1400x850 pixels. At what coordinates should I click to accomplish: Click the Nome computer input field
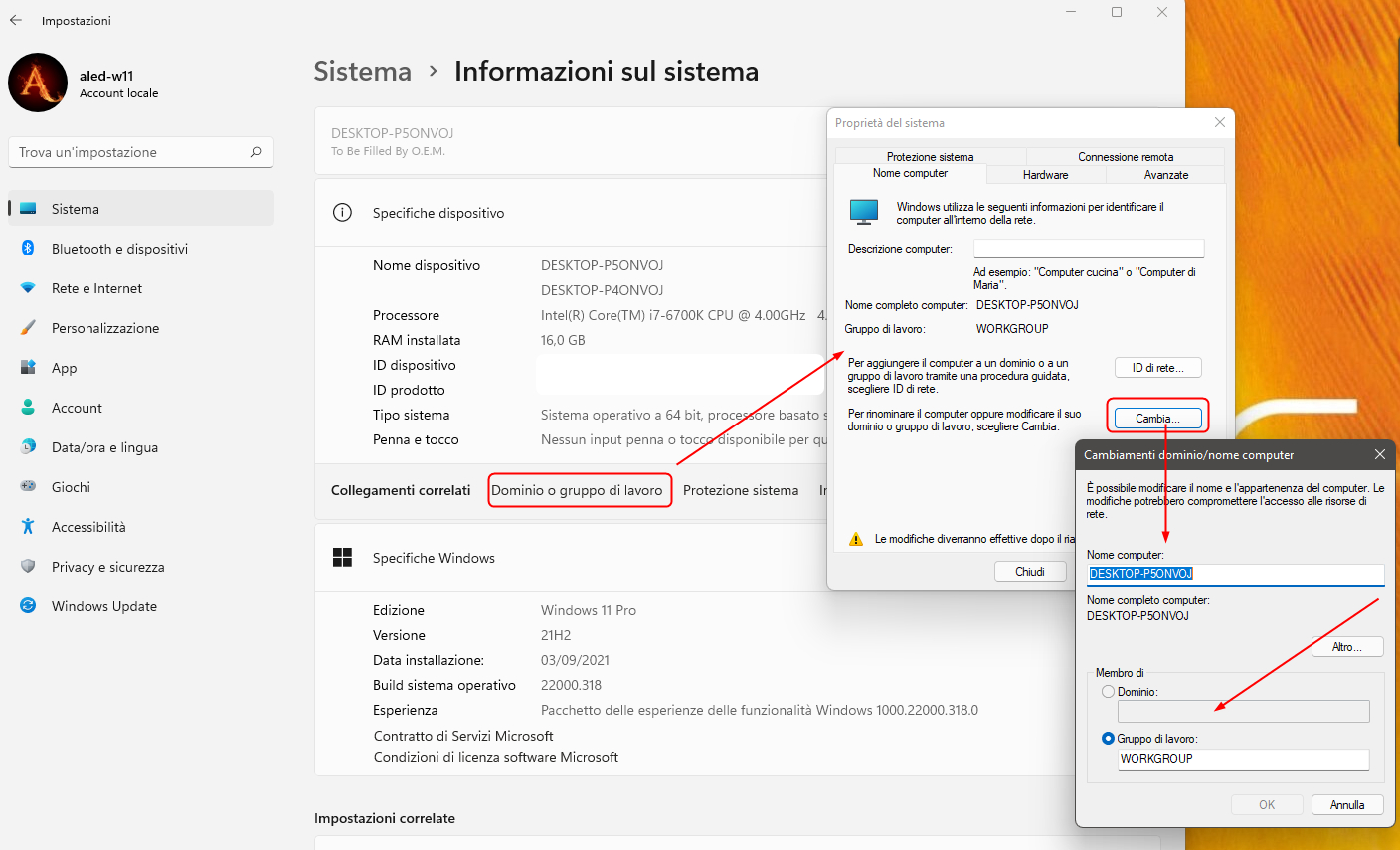click(x=1236, y=574)
